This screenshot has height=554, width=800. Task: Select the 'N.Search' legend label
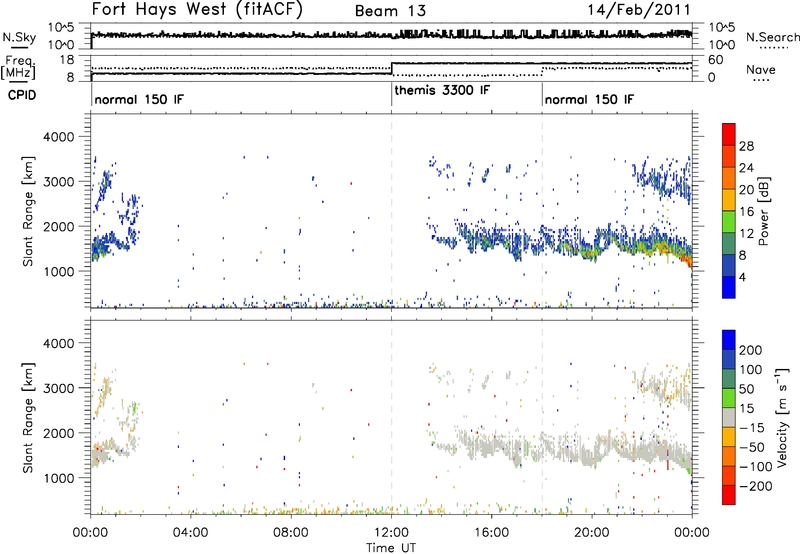772,37
